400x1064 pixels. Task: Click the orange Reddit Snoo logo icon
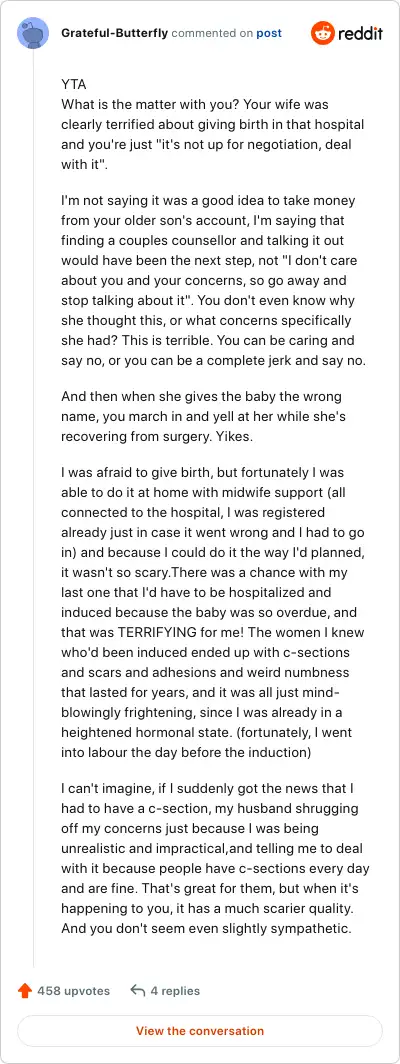point(323,33)
